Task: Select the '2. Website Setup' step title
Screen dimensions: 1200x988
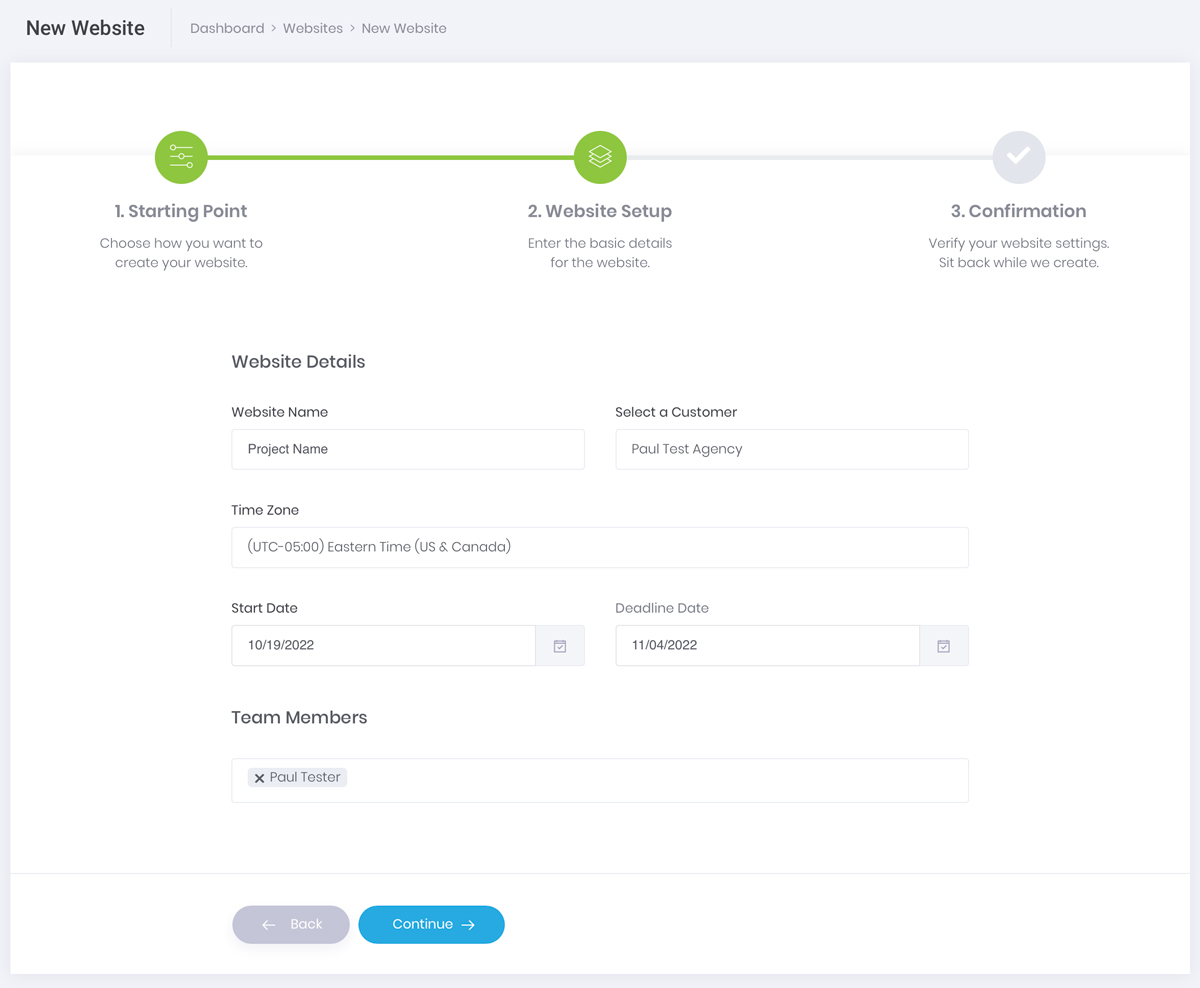Action: point(600,211)
